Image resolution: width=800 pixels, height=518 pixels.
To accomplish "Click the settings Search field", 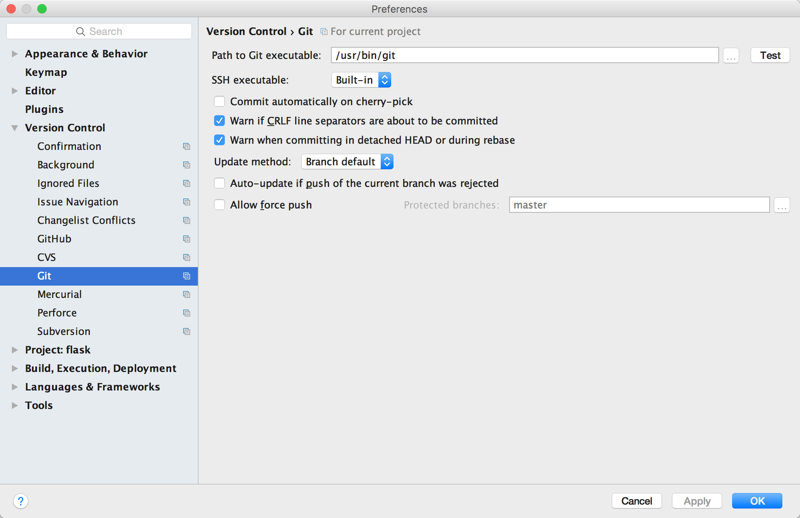I will tap(99, 32).
